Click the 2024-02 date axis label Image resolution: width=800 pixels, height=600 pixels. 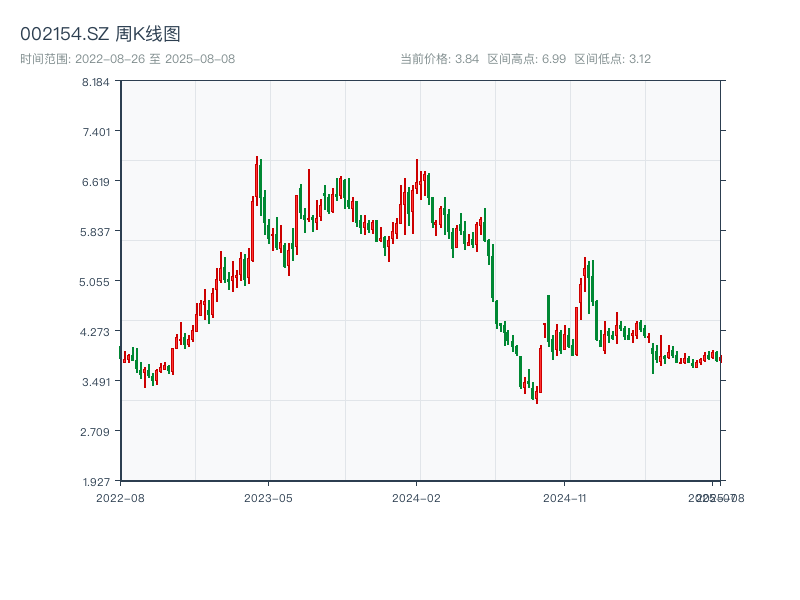[417, 497]
